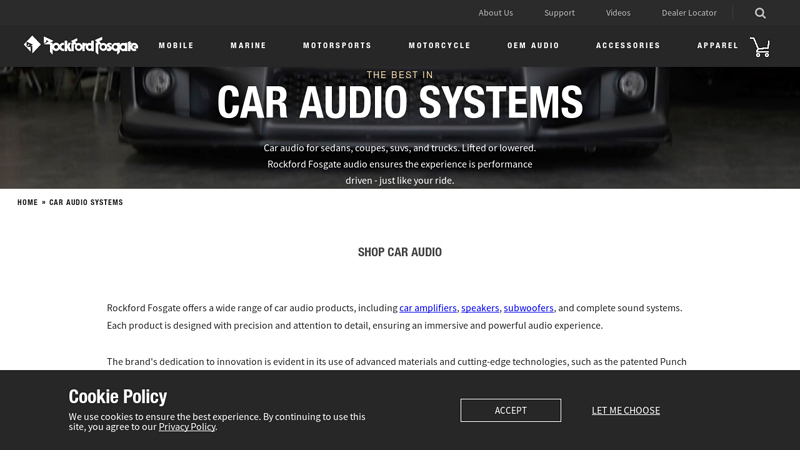This screenshot has width=800, height=450.
Task: Click the Shop Car Audio heading
Action: point(399,252)
